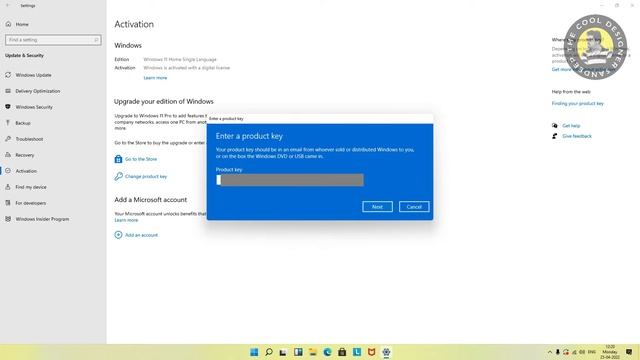Click the ENG language indicator
Screen dimensions: 640x360
591,352
